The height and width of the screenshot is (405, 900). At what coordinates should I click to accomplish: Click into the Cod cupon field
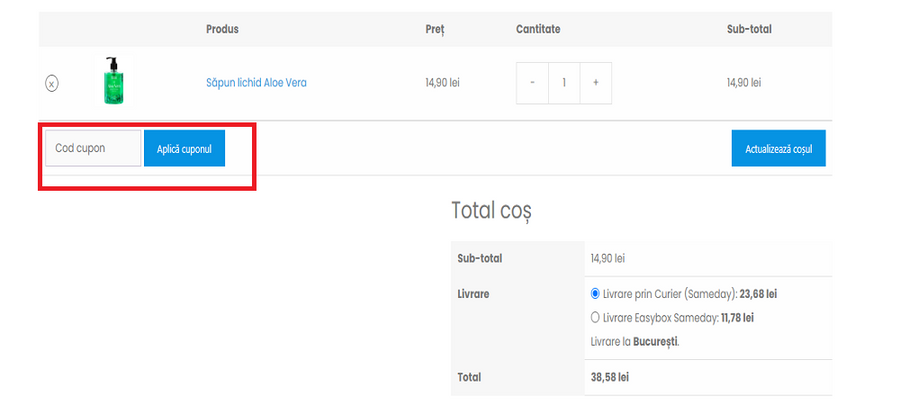(91, 148)
